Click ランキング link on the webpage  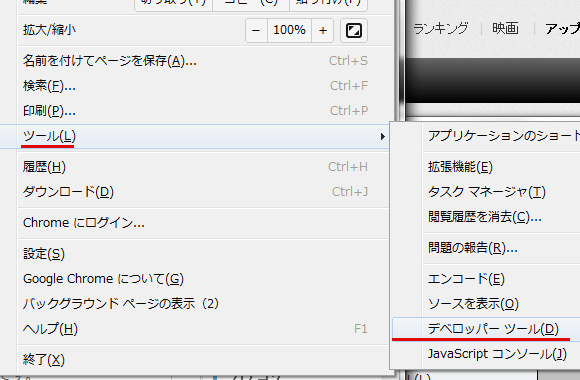coord(441,28)
